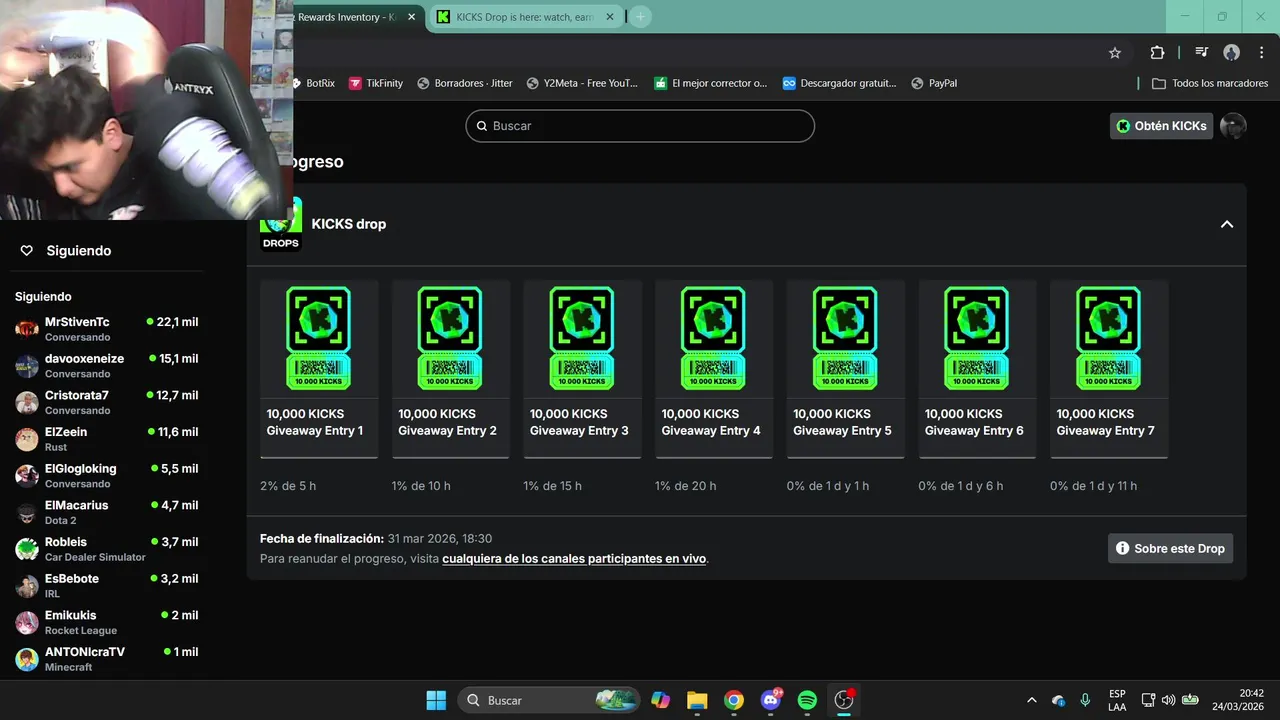1280x720 pixels.
Task: Click Entry 2 progress bar 1% de 10 h
Action: pyautogui.click(x=450, y=457)
